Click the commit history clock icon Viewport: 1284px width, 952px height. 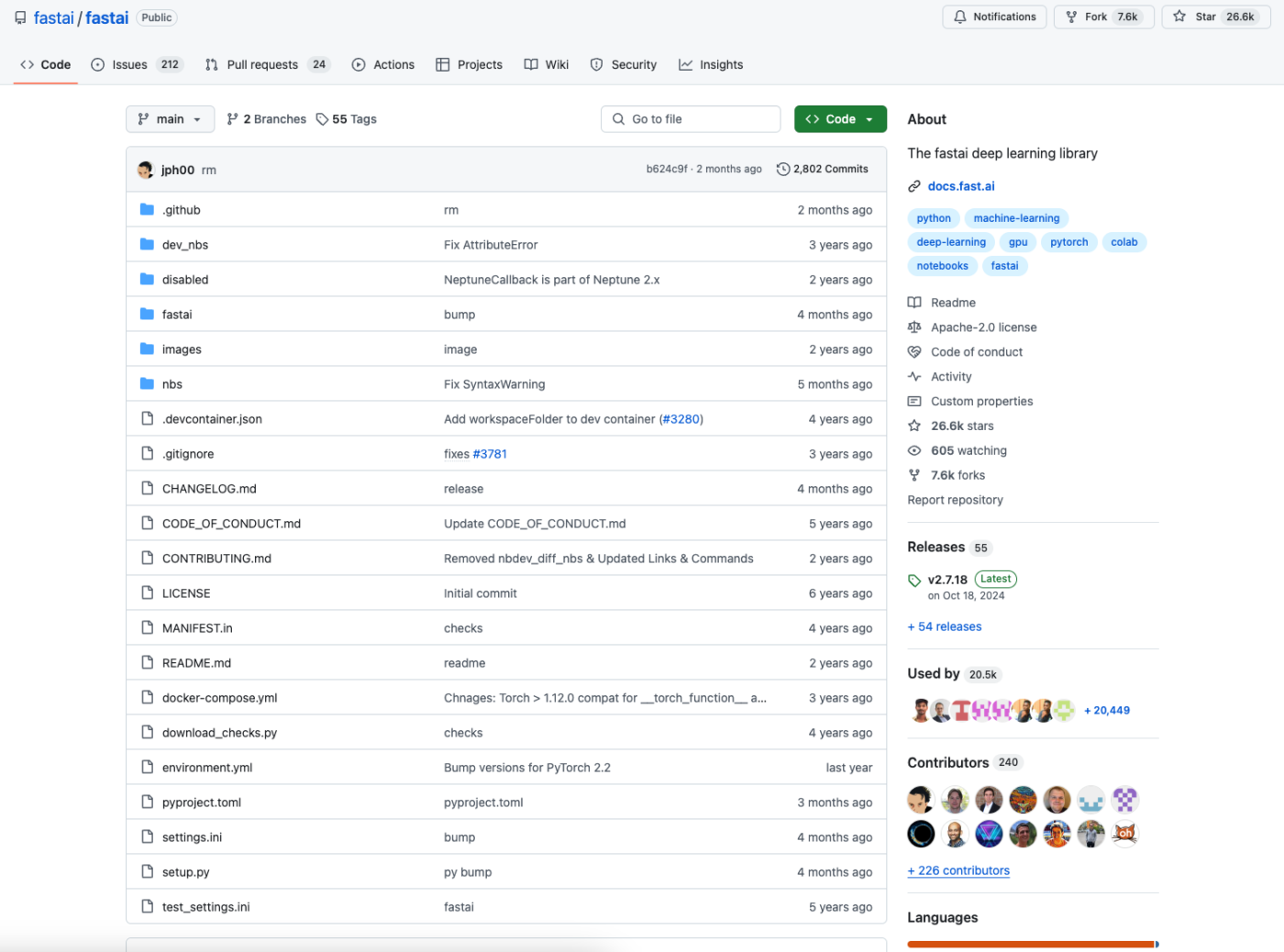coord(782,170)
